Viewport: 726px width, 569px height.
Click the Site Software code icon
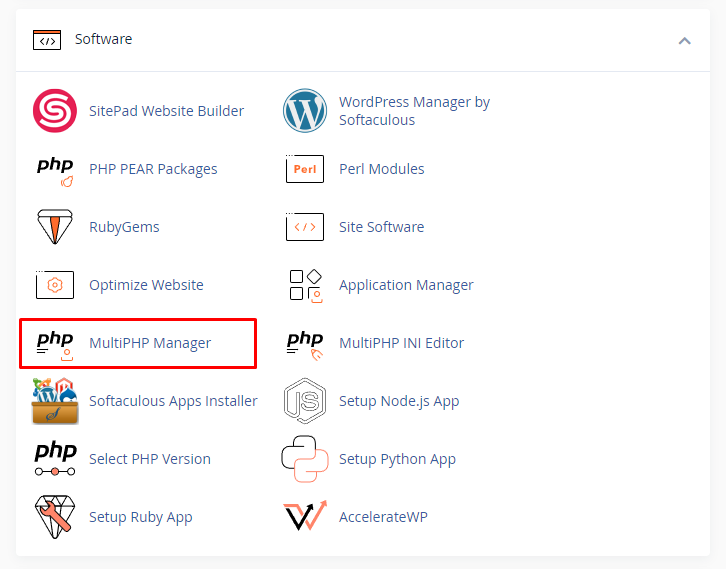tap(305, 227)
